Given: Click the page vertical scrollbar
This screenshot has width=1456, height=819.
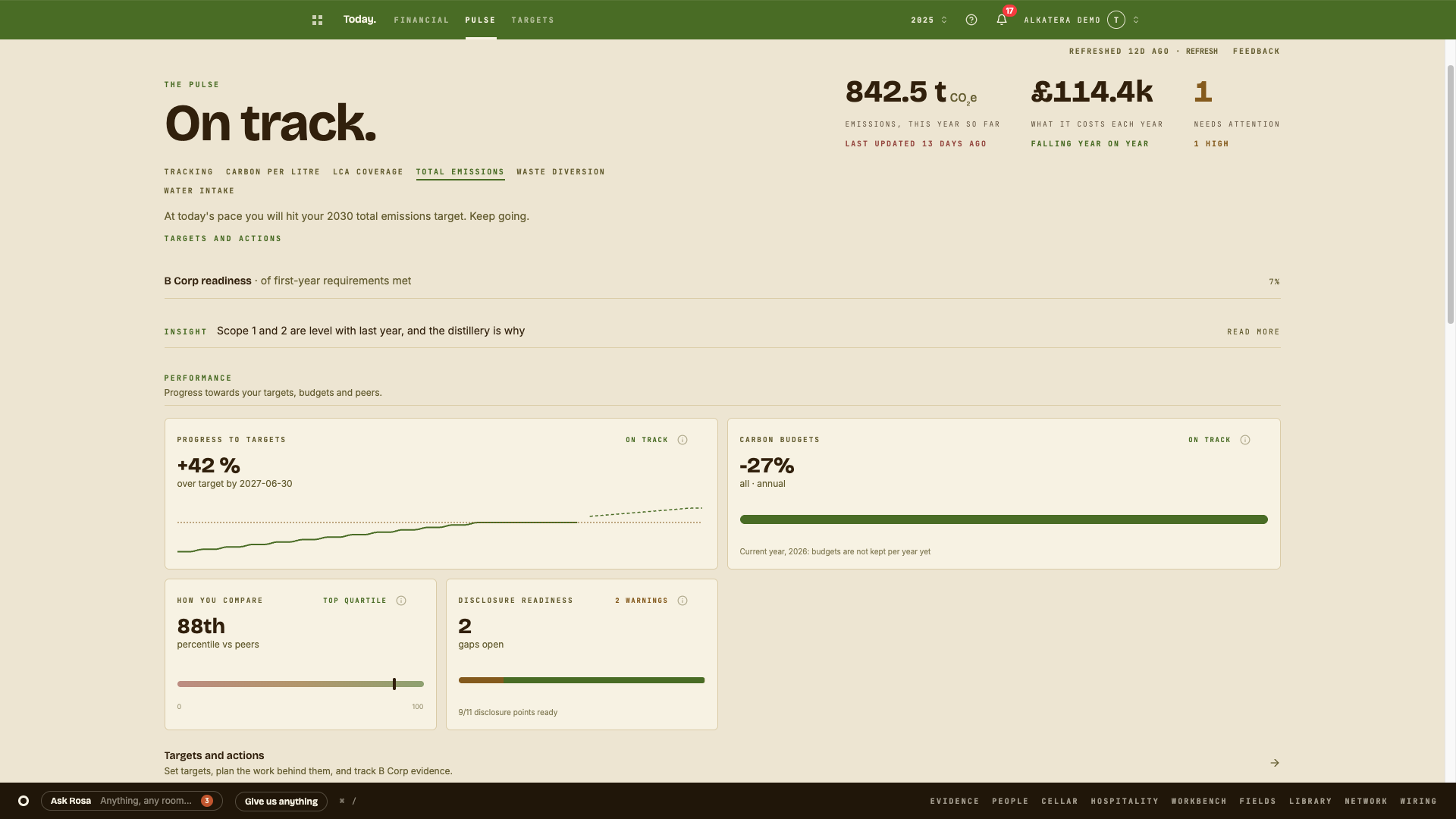Looking at the screenshot, I should (1451, 194).
